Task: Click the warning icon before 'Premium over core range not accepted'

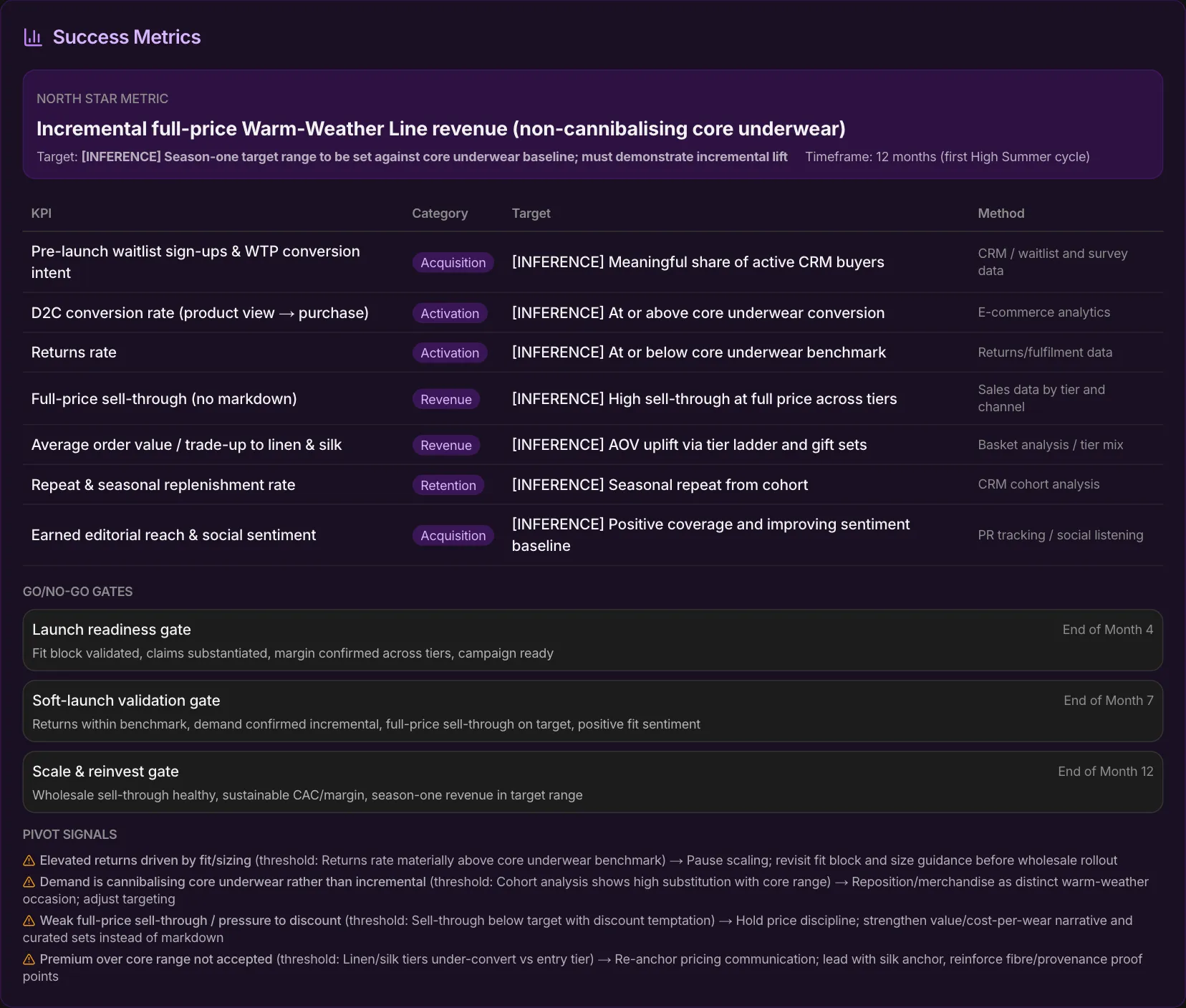Action: point(29,959)
